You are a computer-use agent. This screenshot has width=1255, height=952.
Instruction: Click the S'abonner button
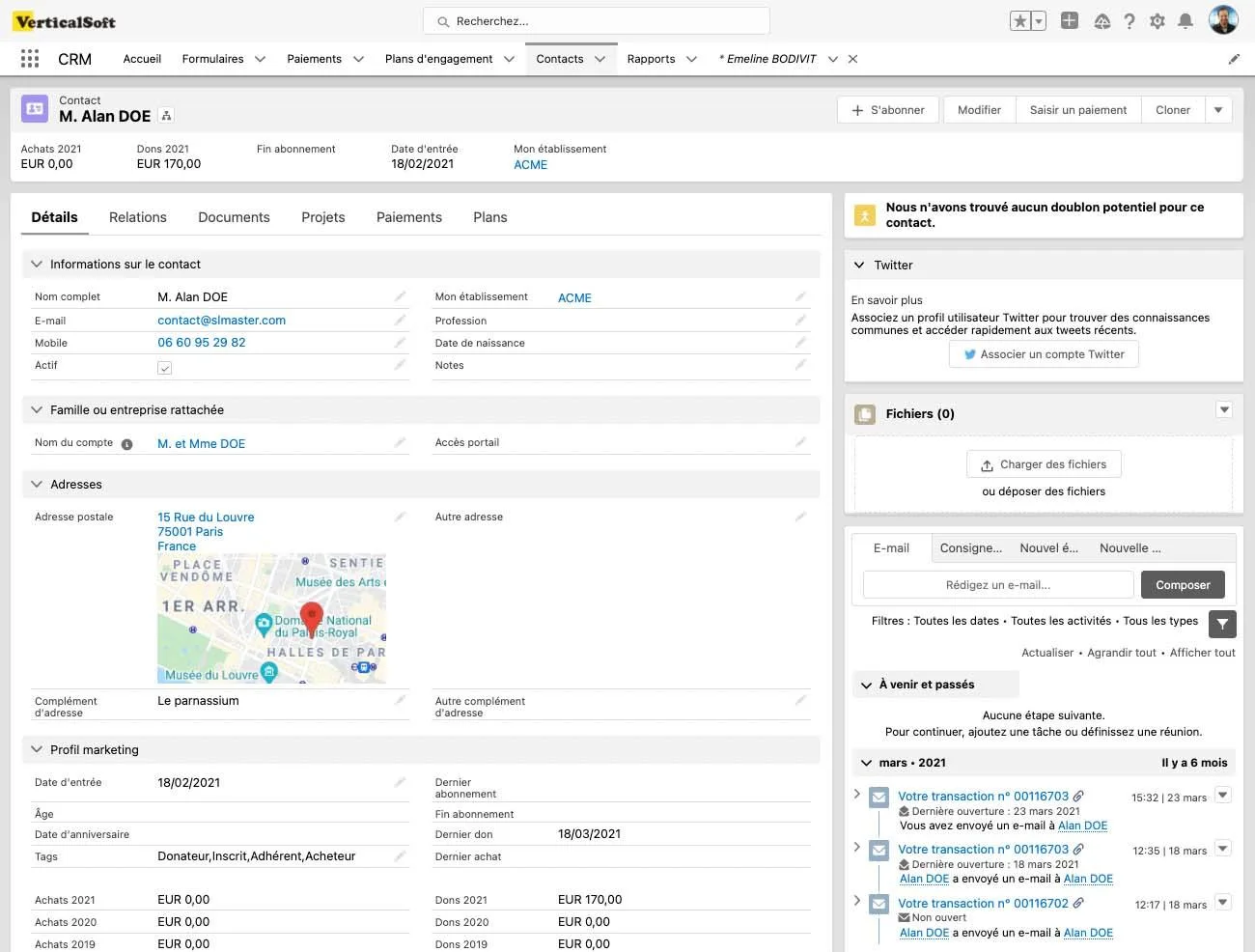pos(890,110)
